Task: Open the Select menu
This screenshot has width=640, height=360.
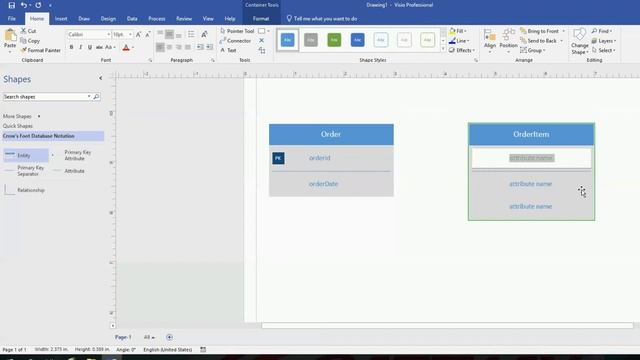Action: click(x=604, y=50)
